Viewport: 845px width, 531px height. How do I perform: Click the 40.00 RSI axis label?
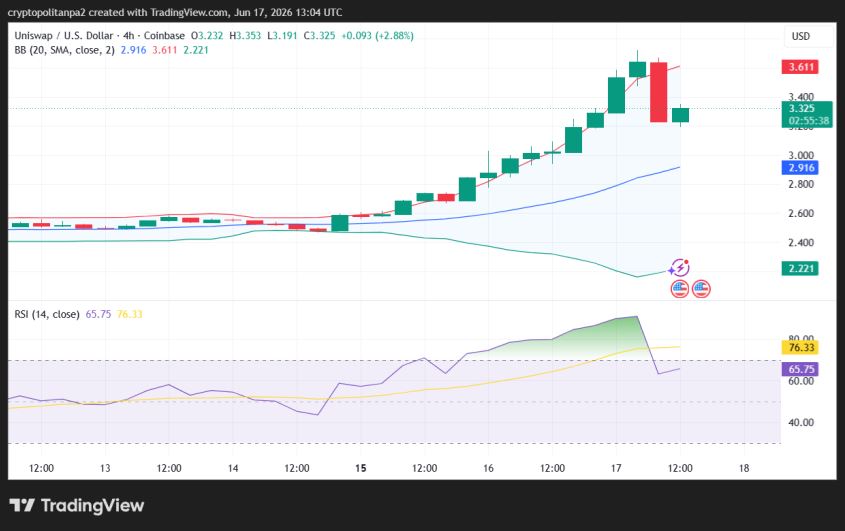click(801, 423)
